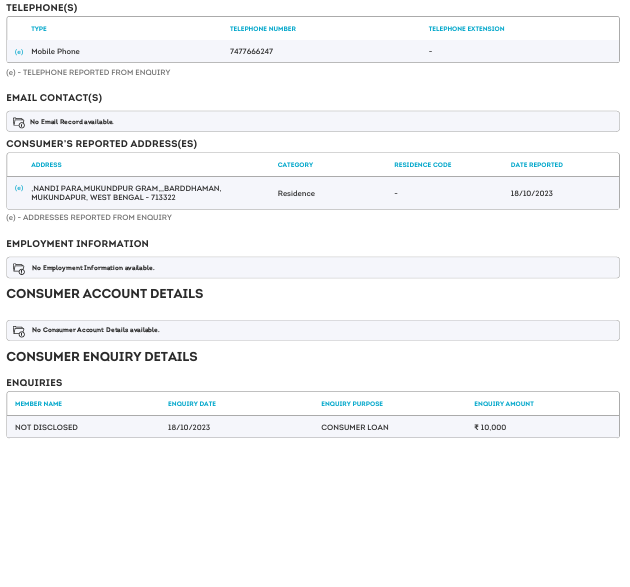Click the TELEPHONE NUMBER column header

coord(262,29)
